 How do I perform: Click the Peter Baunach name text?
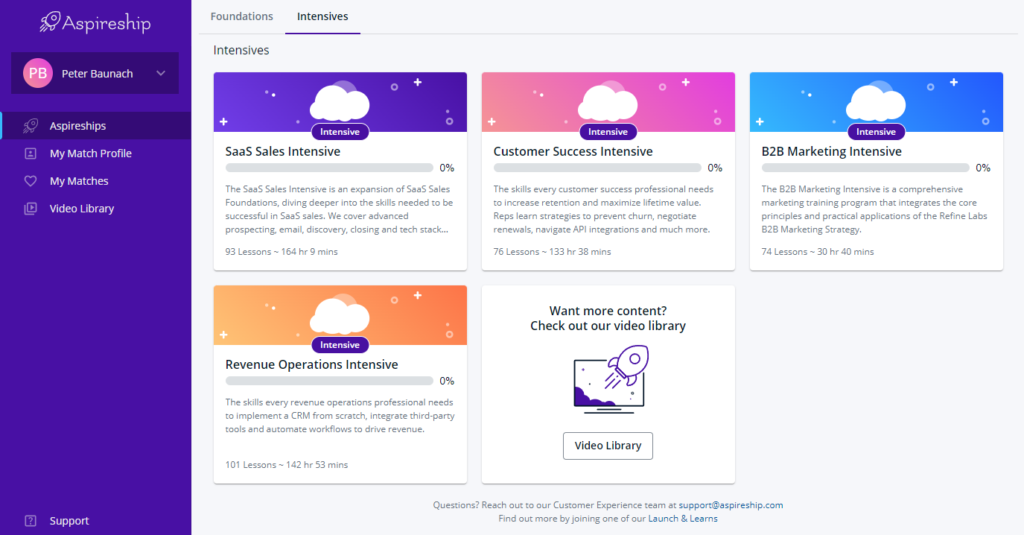tap(97, 74)
